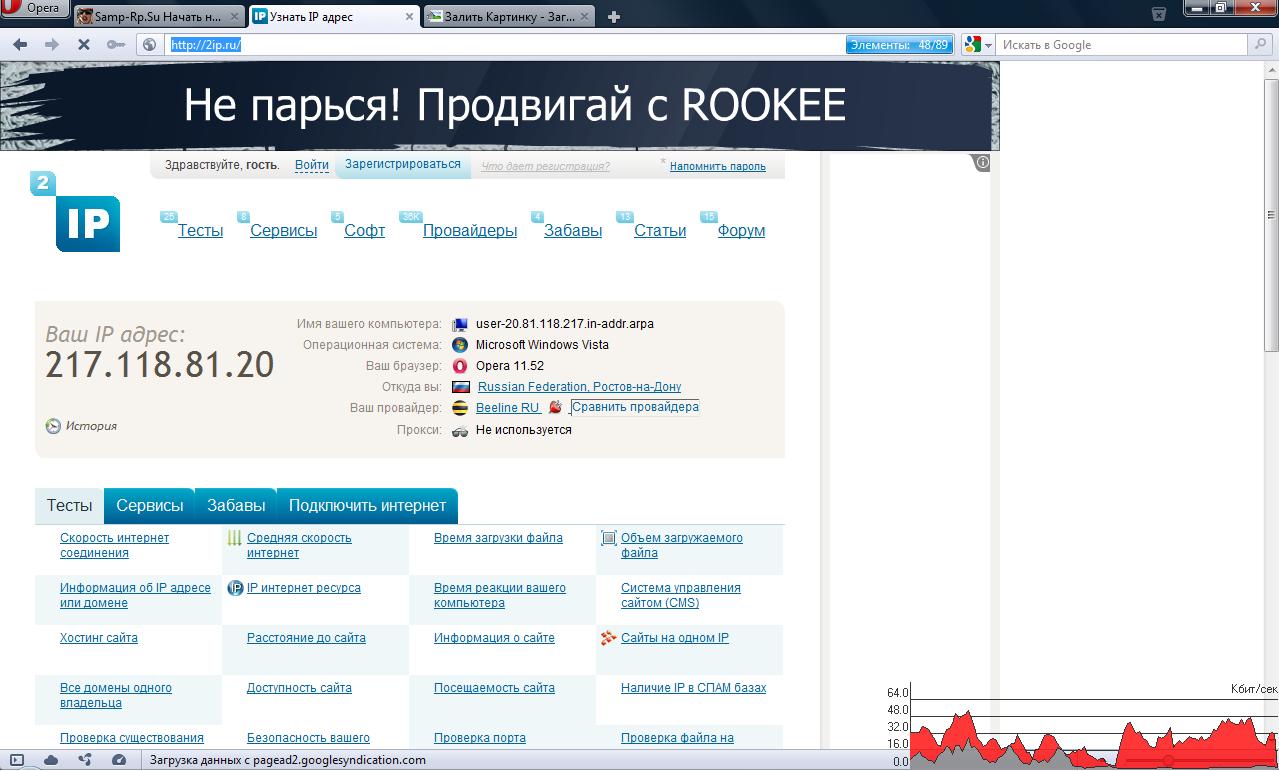Screen dimensions: 1279x771
Task: Click the Beeline RU provider link
Action: pos(507,408)
